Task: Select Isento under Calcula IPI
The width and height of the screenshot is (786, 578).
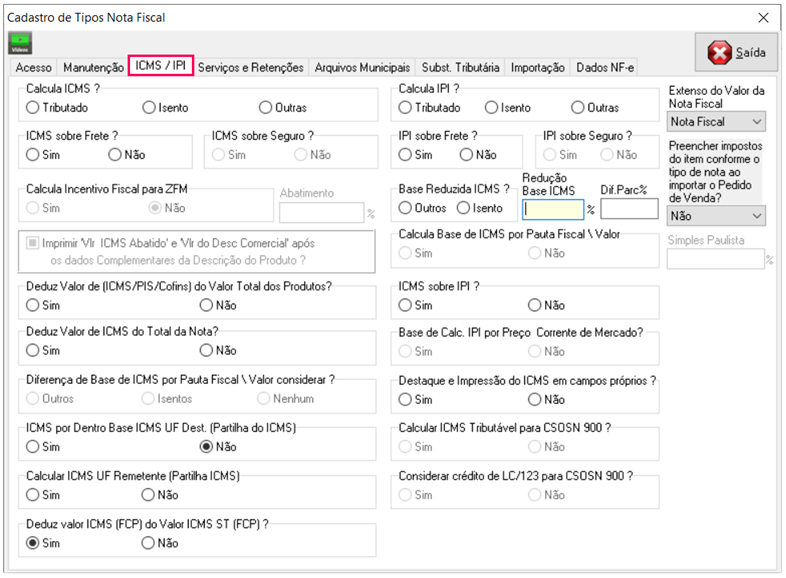Action: pyautogui.click(x=491, y=107)
